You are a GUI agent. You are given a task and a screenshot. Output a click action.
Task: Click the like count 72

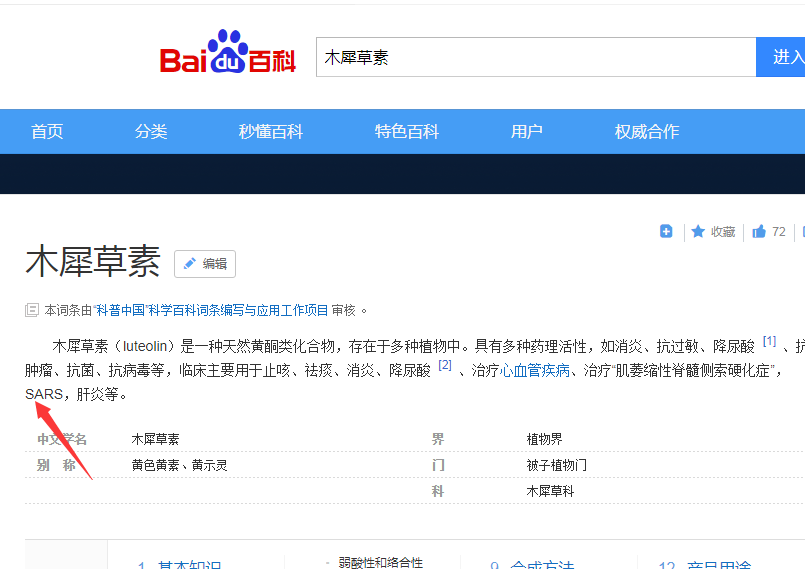pos(779,232)
